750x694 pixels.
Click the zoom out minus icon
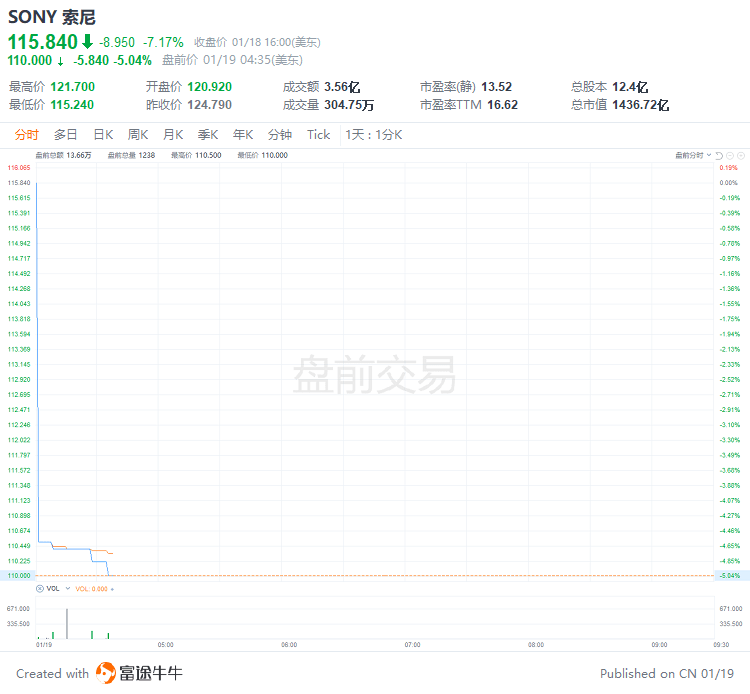pos(730,155)
